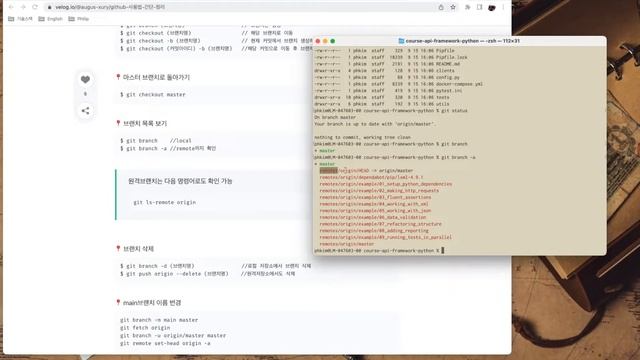Viewport: 640px width, 360px height.
Task: Open the browser profile avatar
Action: point(491,7)
